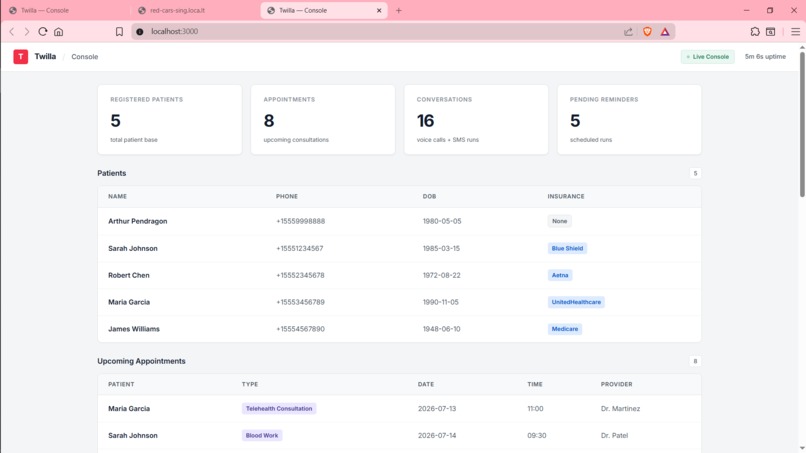The height and width of the screenshot is (453, 806).
Task: Click appointment time 11:00
Action: tap(535, 408)
